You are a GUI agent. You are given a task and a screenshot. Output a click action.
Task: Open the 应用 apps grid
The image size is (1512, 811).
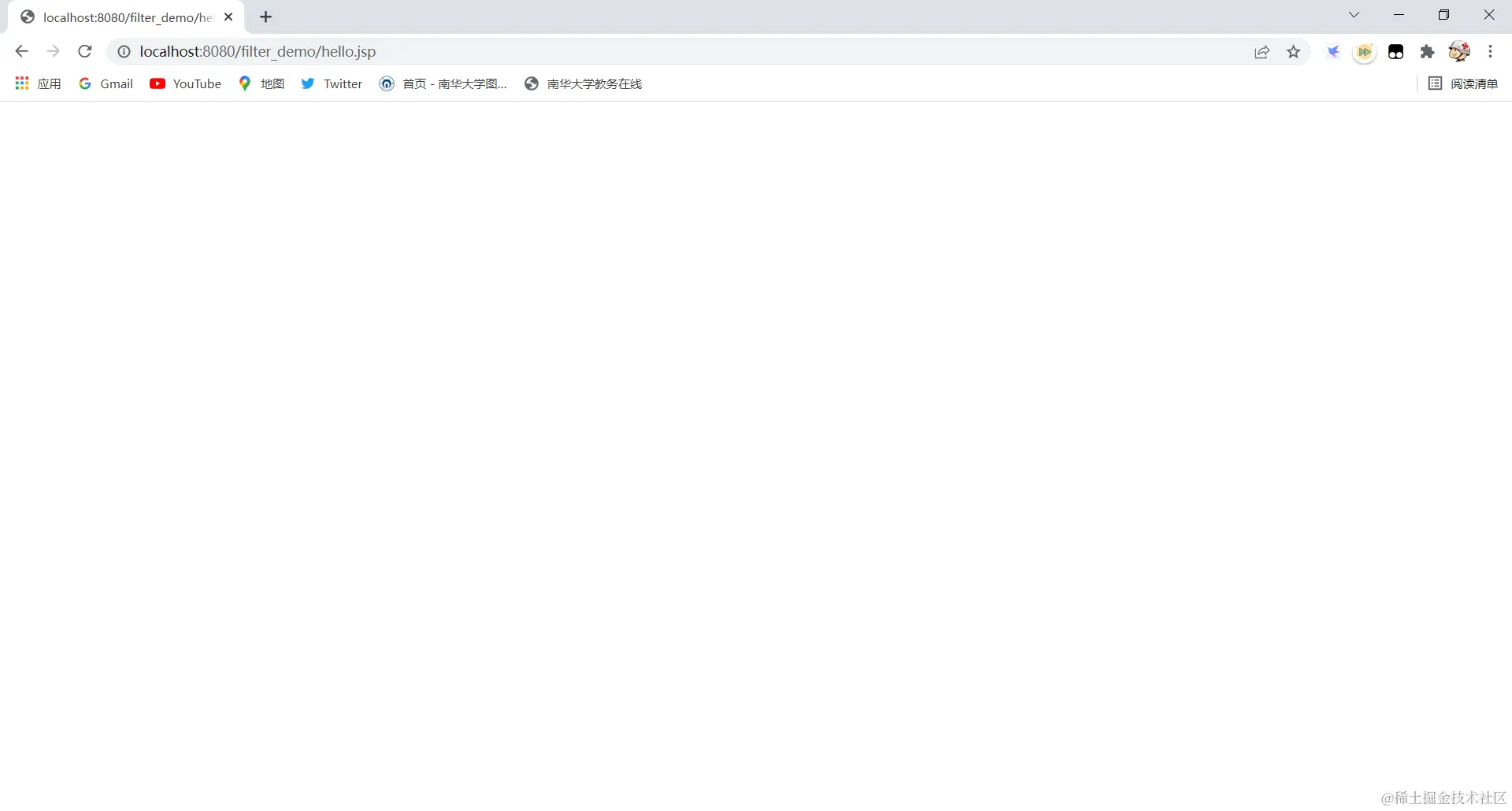pos(36,83)
